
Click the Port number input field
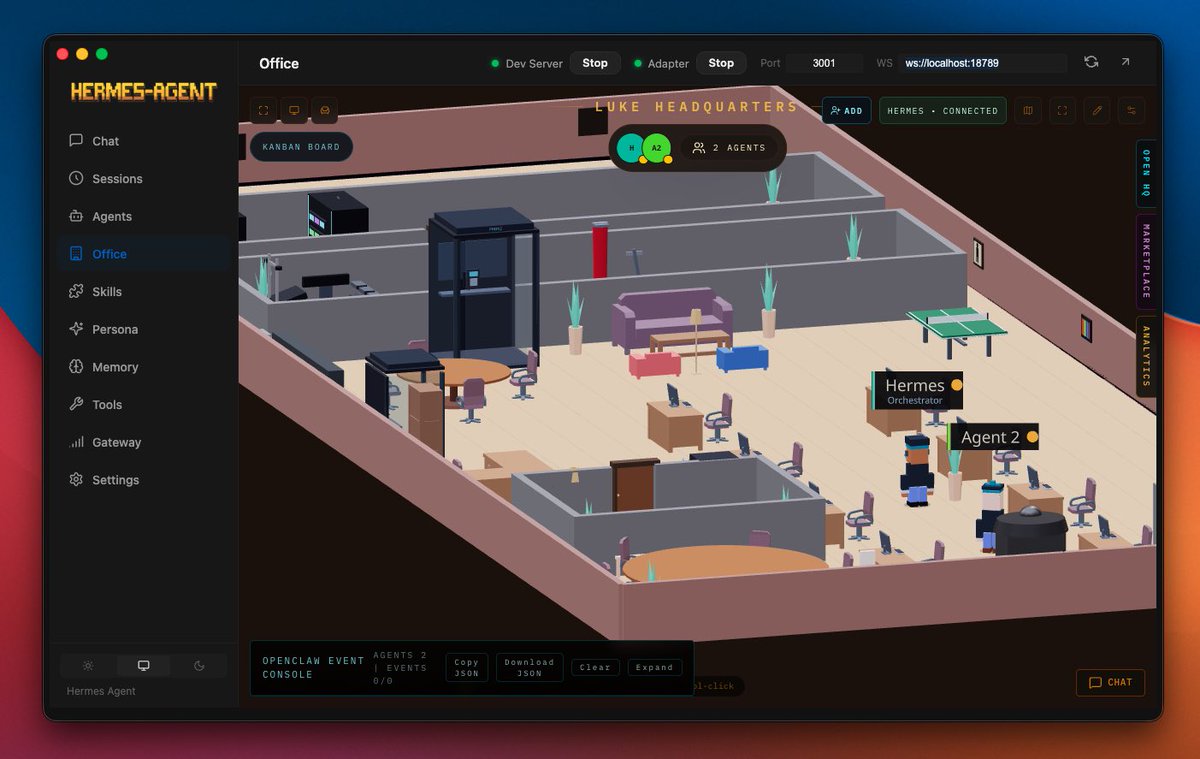[x=824, y=63]
